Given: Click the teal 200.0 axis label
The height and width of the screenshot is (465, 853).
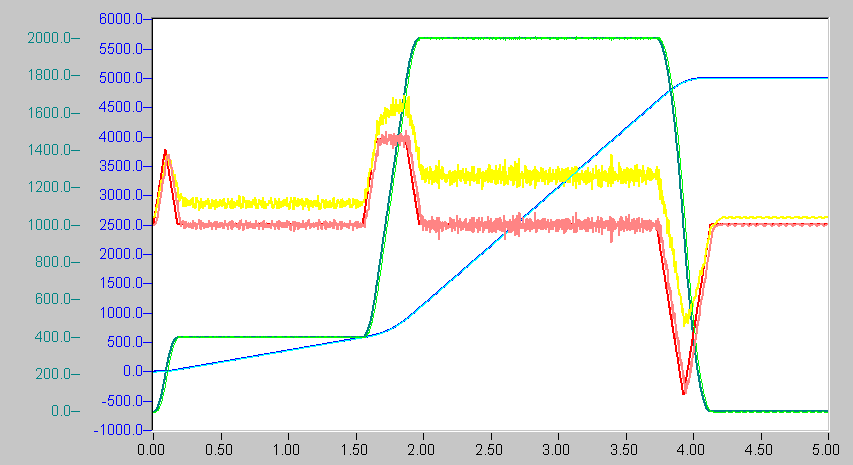Looking at the screenshot, I should tap(53, 374).
